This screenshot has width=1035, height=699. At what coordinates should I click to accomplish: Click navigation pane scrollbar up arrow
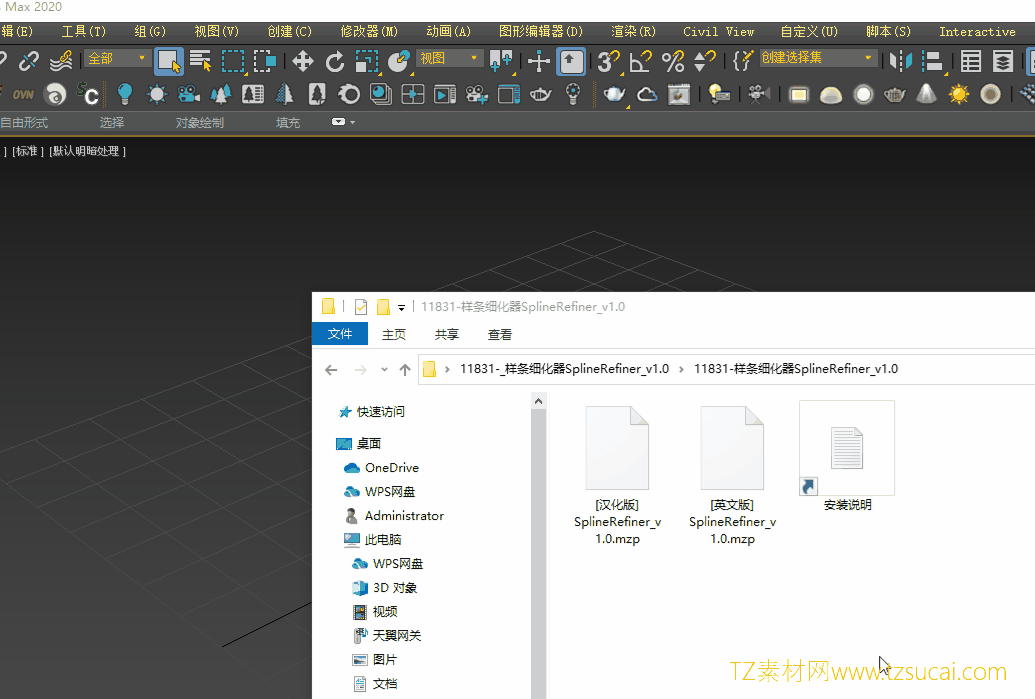point(539,401)
